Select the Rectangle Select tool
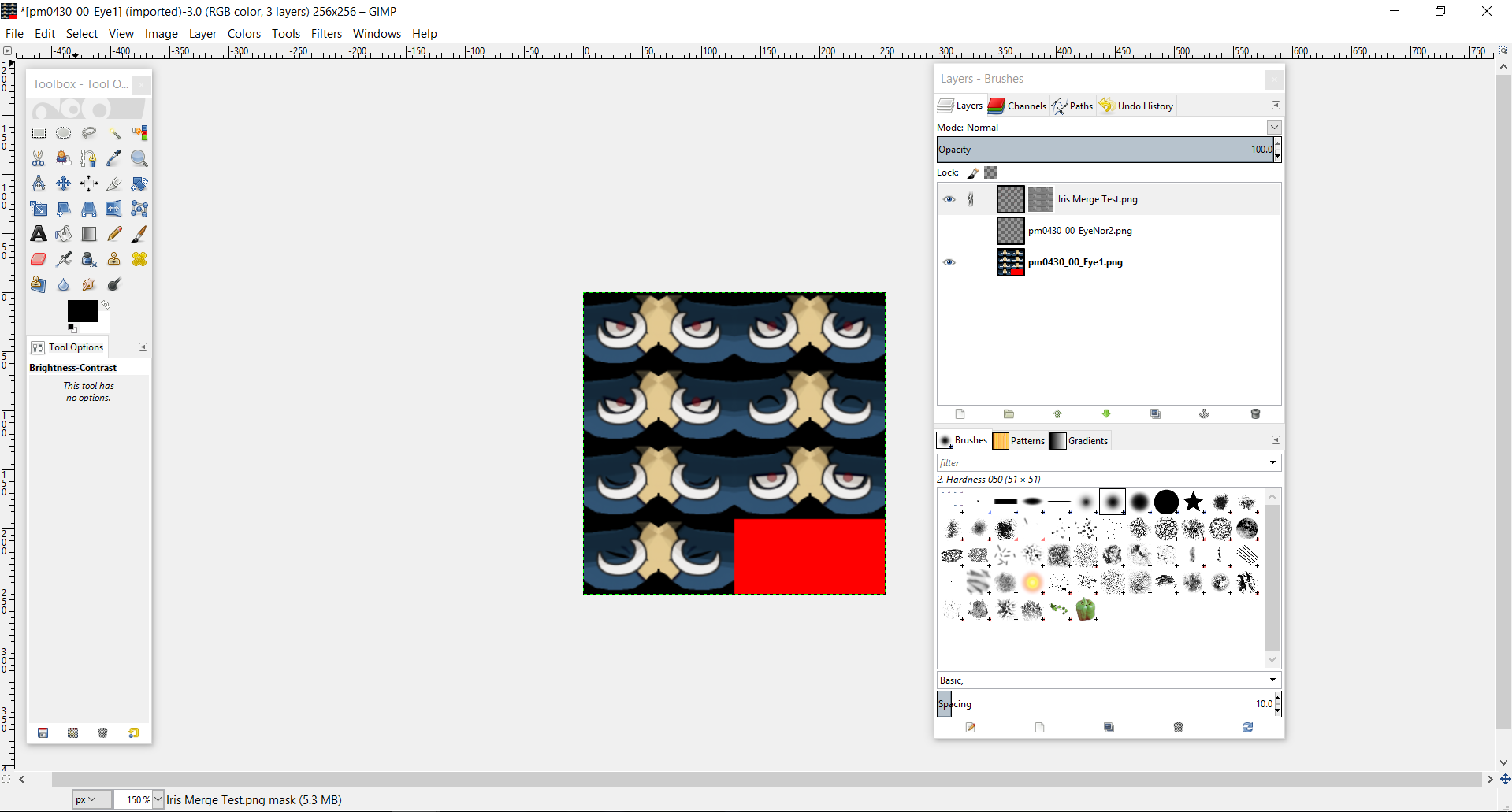This screenshot has height=812, width=1512. point(39,133)
